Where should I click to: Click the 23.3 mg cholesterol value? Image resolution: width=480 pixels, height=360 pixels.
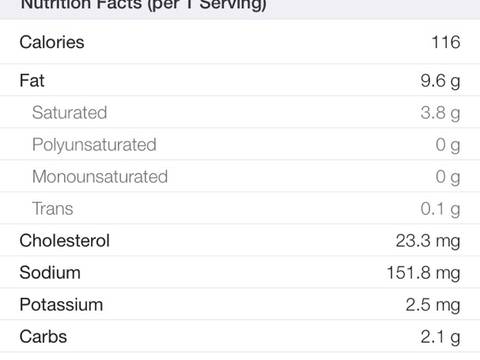(x=428, y=241)
